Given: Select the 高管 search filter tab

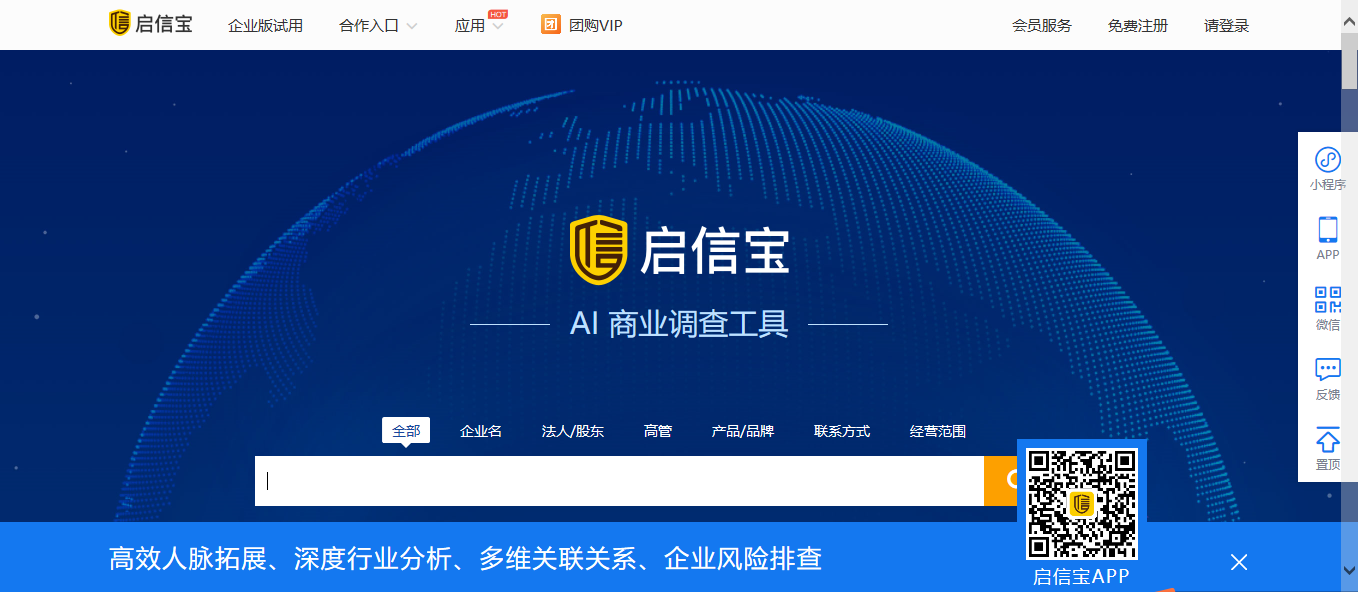Looking at the screenshot, I should pos(658,431).
